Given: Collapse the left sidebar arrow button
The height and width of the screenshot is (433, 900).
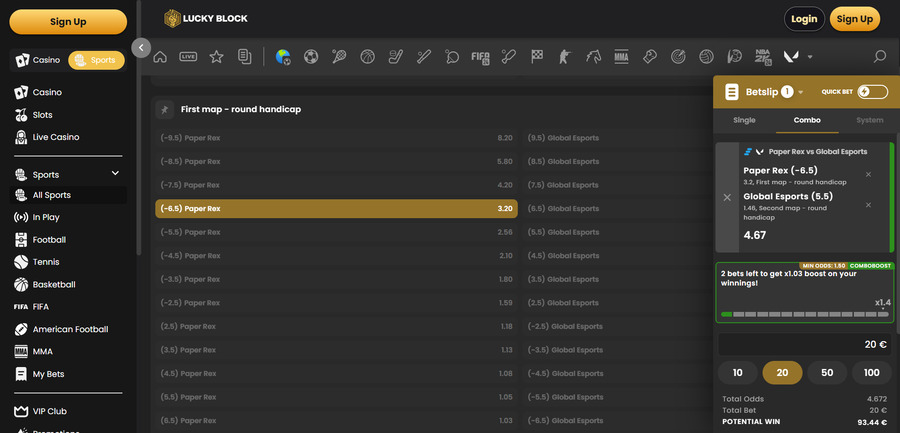Looking at the screenshot, I should pyautogui.click(x=141, y=48).
